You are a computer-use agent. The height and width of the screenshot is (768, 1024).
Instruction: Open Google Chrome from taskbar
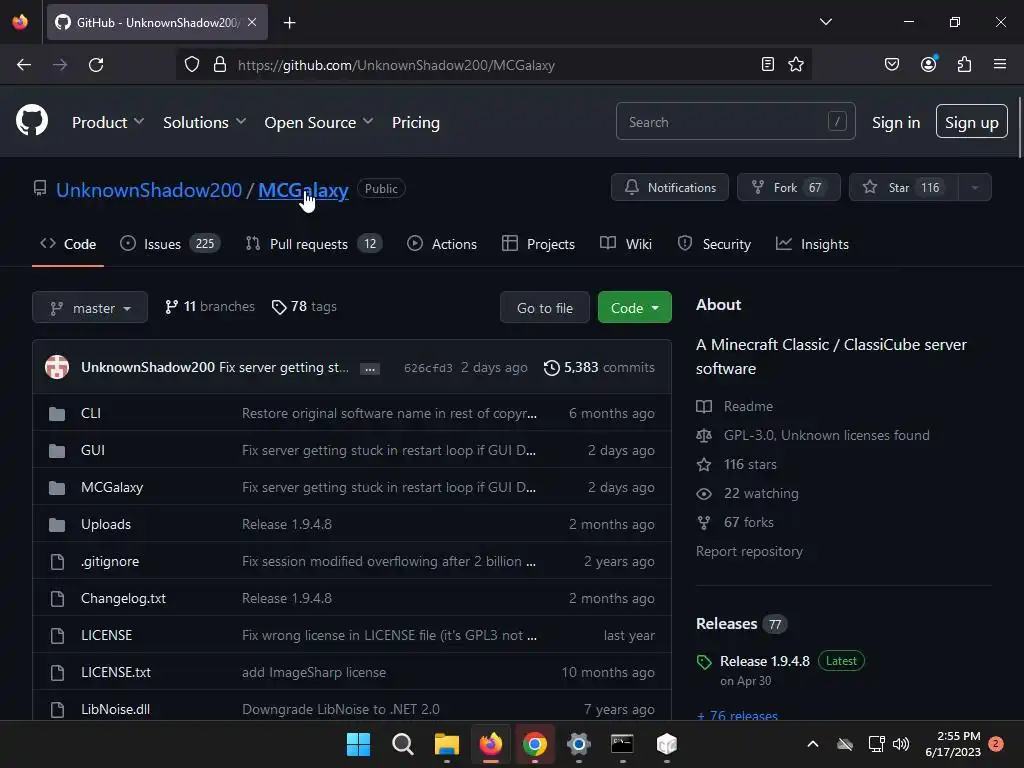535,744
